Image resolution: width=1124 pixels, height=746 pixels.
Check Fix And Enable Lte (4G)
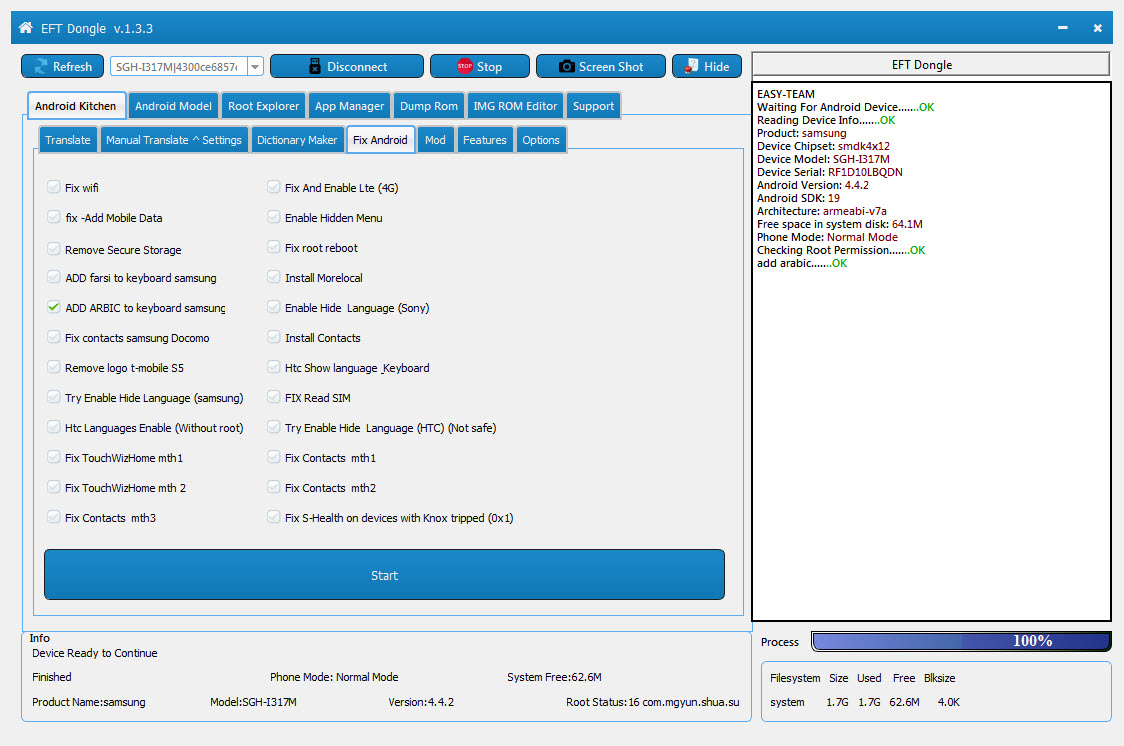pos(273,187)
